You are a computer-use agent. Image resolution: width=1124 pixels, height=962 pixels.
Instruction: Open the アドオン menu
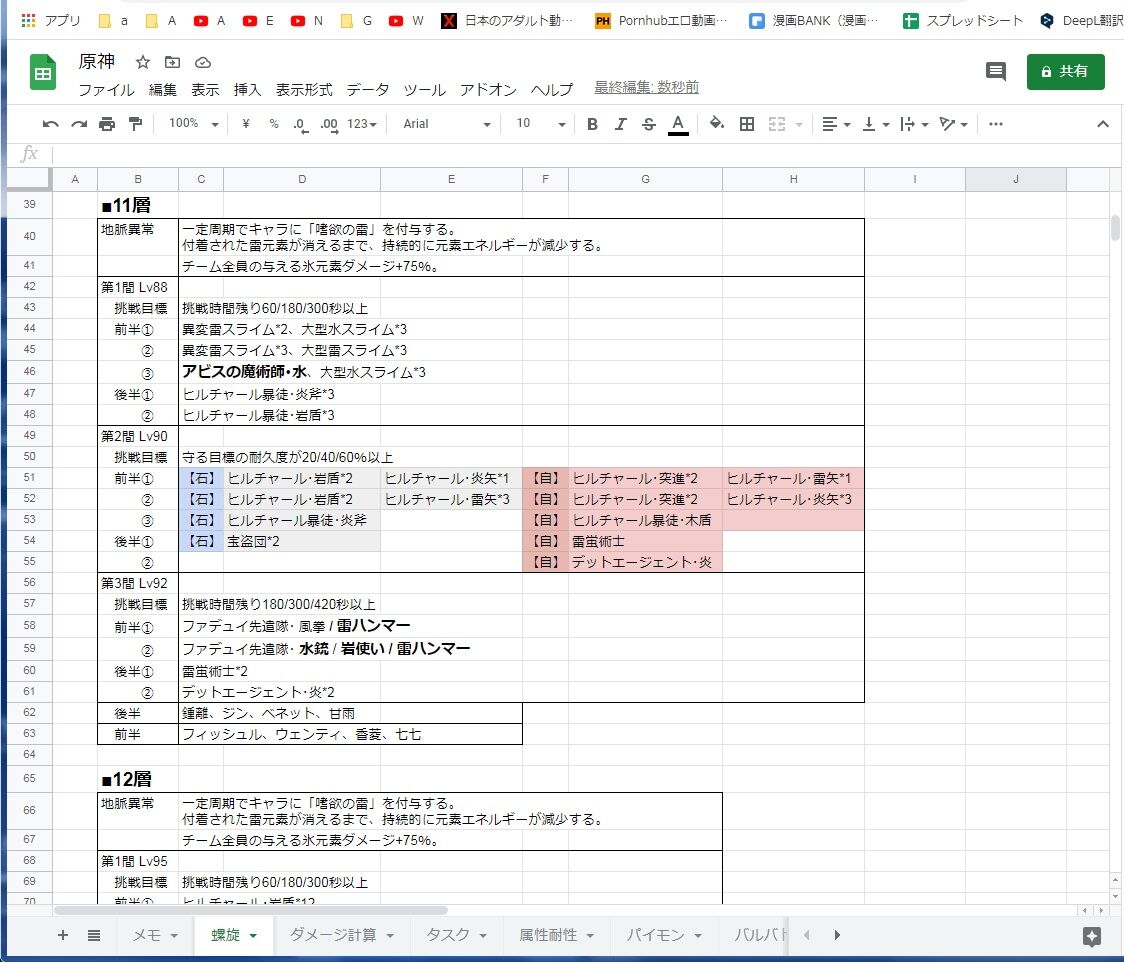point(488,90)
